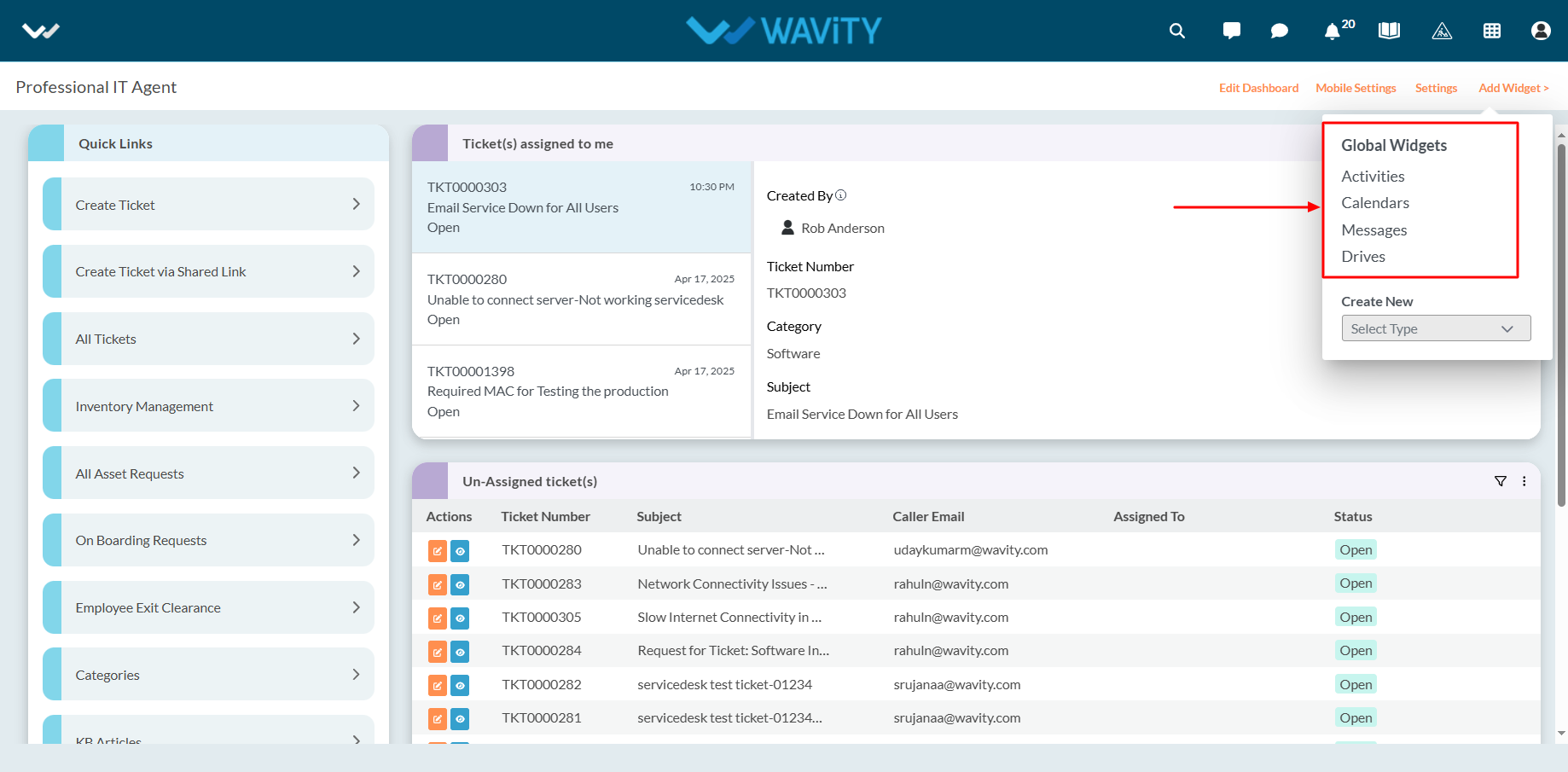The height and width of the screenshot is (772, 1568).
Task: View ticket TKT0000284 using the blue eye icon
Action: coord(460,652)
